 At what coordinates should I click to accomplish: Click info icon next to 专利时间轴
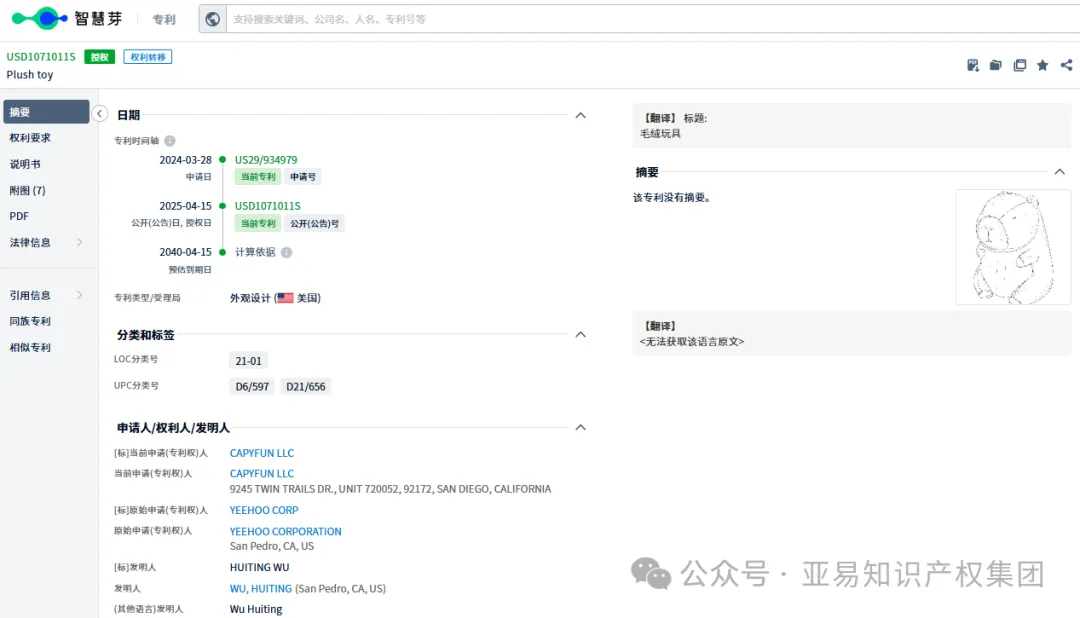169,141
